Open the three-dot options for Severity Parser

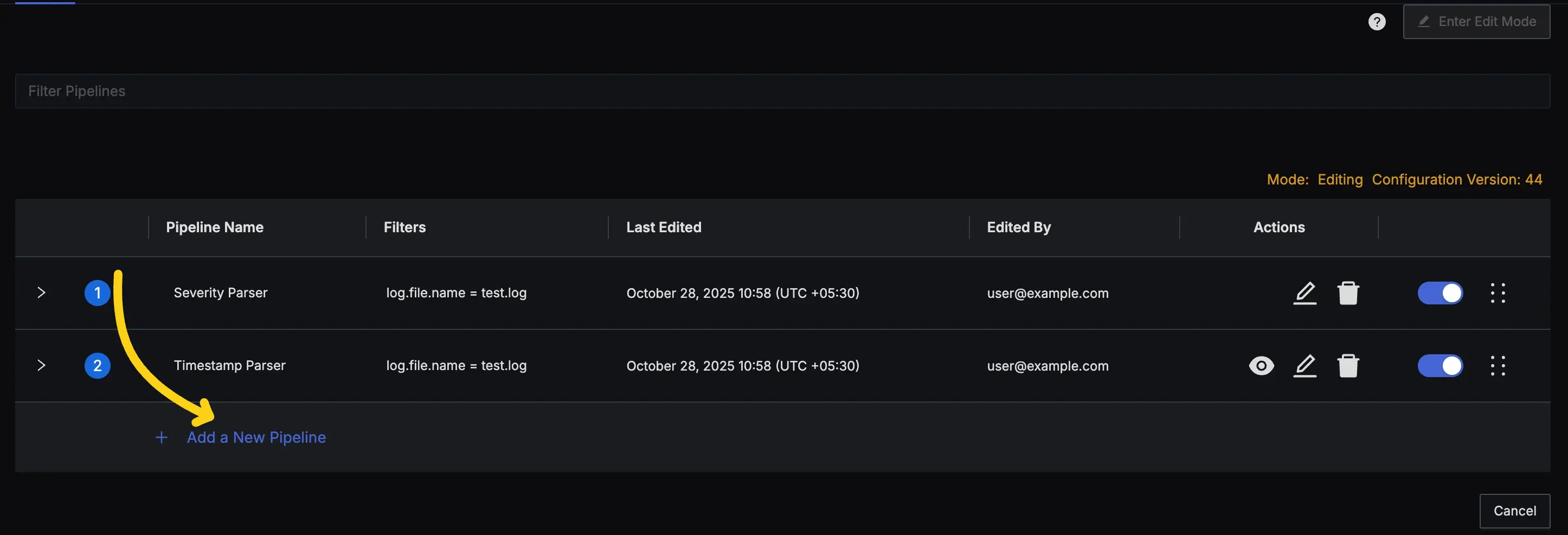coord(1499,293)
